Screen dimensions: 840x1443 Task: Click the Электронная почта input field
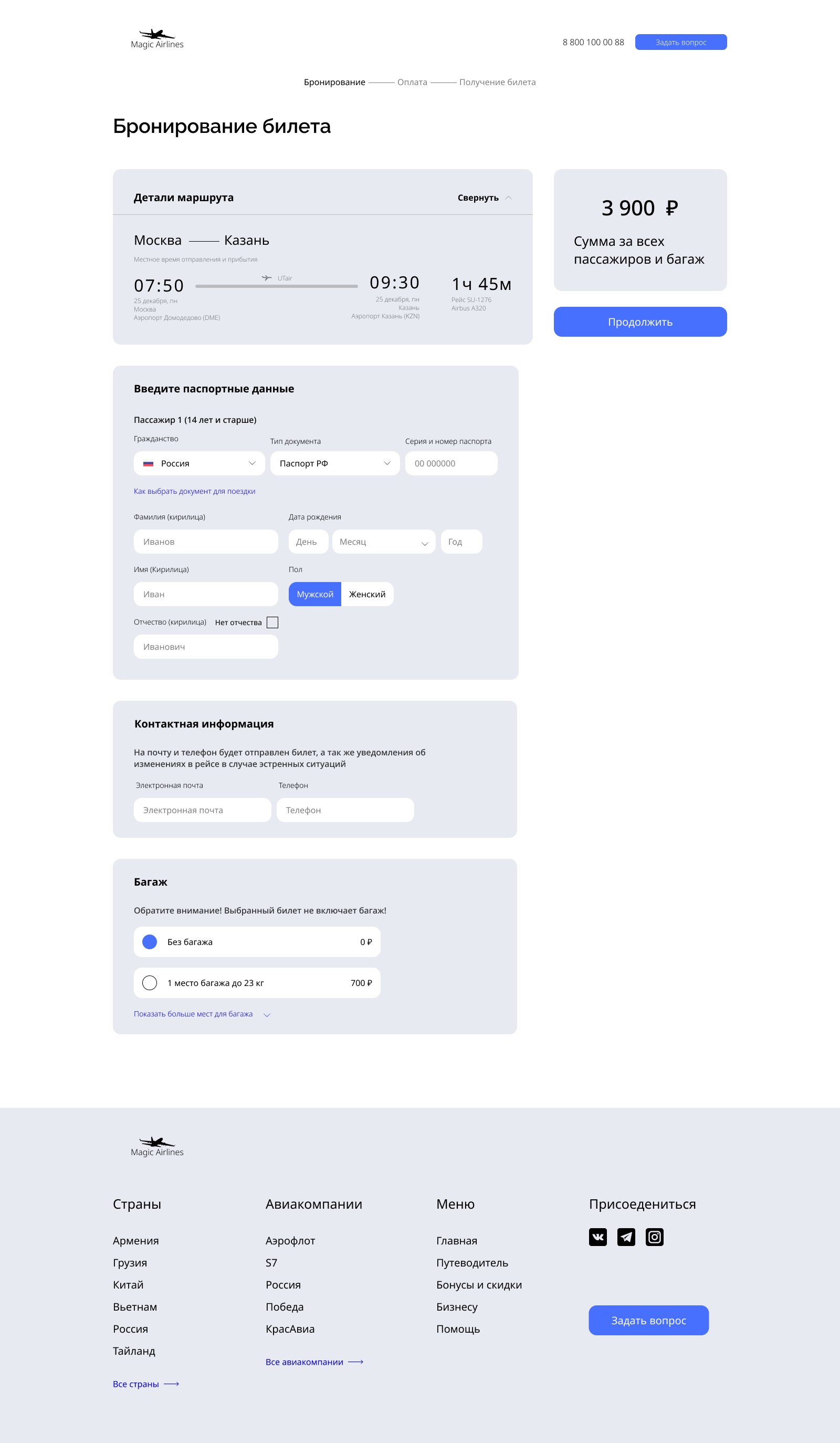tap(203, 810)
